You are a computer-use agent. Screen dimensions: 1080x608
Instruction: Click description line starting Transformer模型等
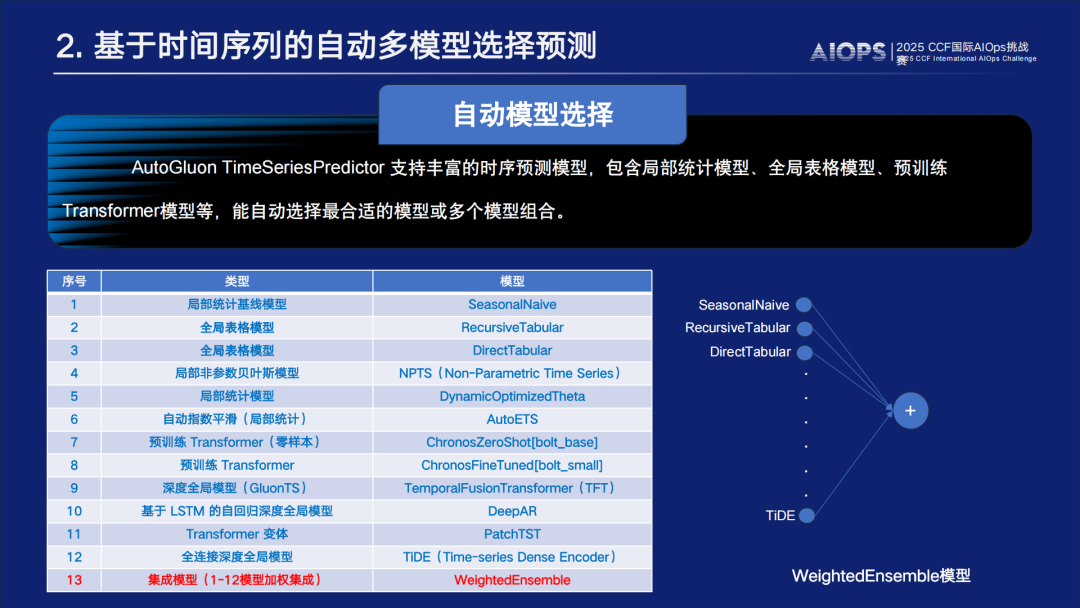[314, 211]
